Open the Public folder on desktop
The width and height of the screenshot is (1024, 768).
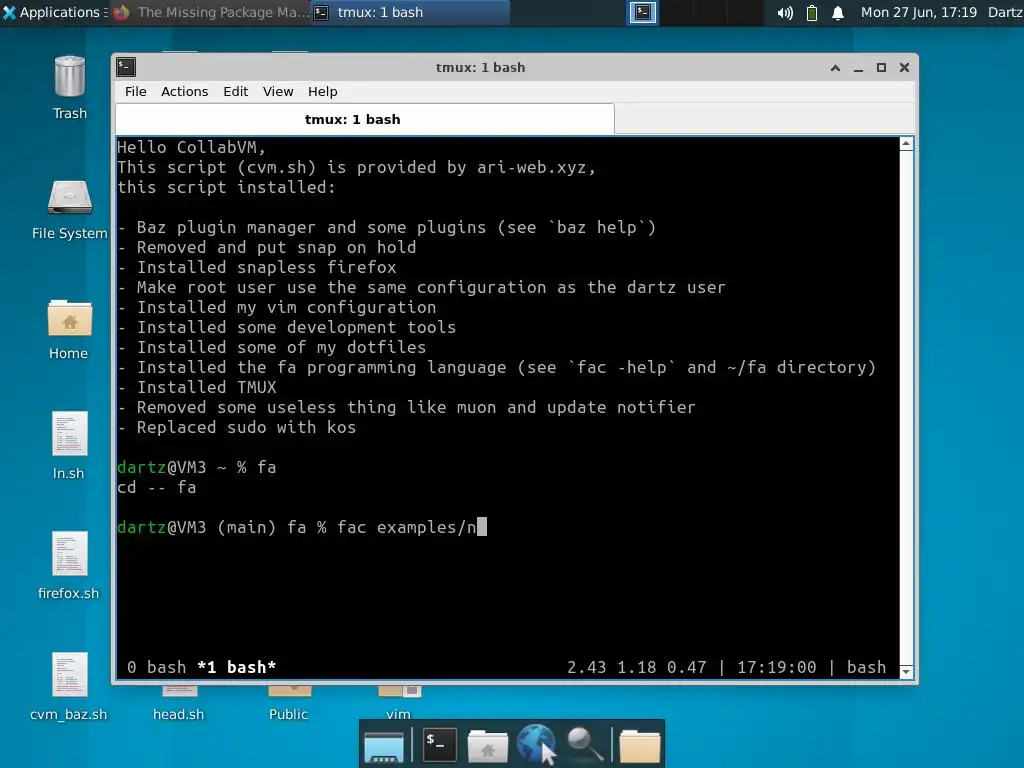coord(289,704)
